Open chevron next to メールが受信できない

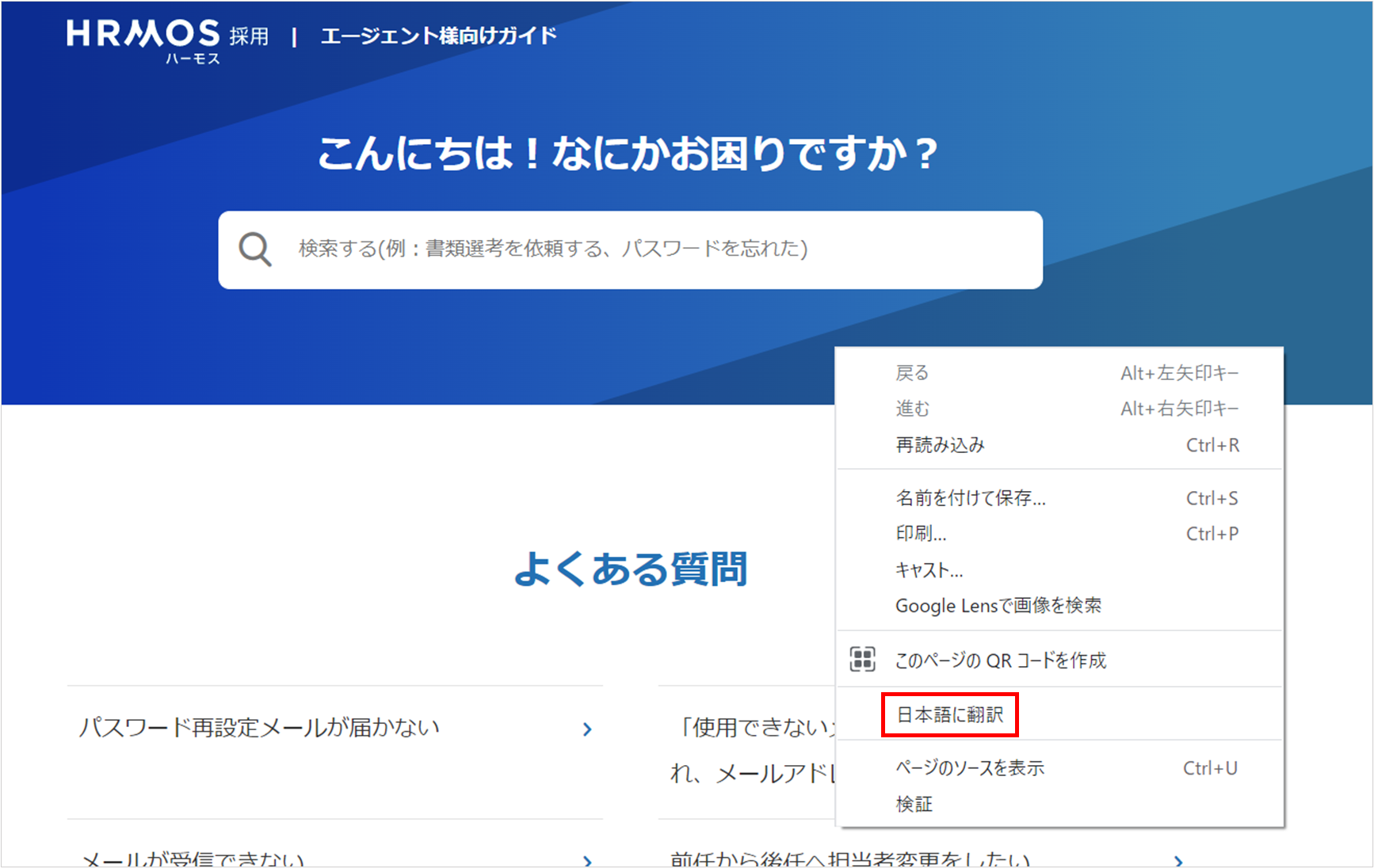click(x=587, y=860)
